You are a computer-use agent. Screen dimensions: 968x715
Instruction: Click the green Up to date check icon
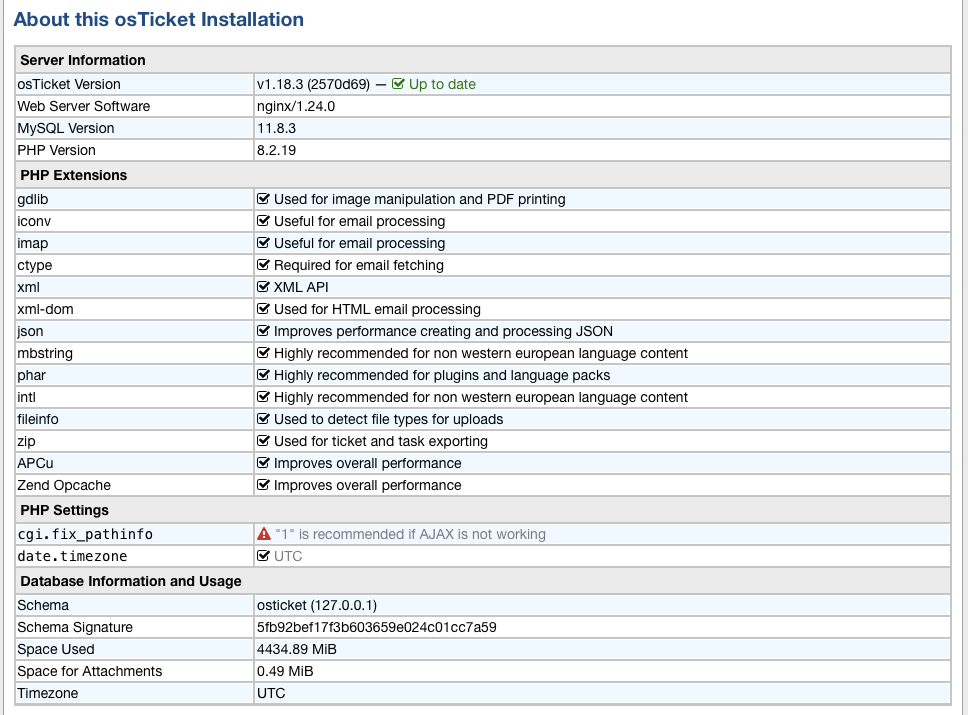pos(398,84)
